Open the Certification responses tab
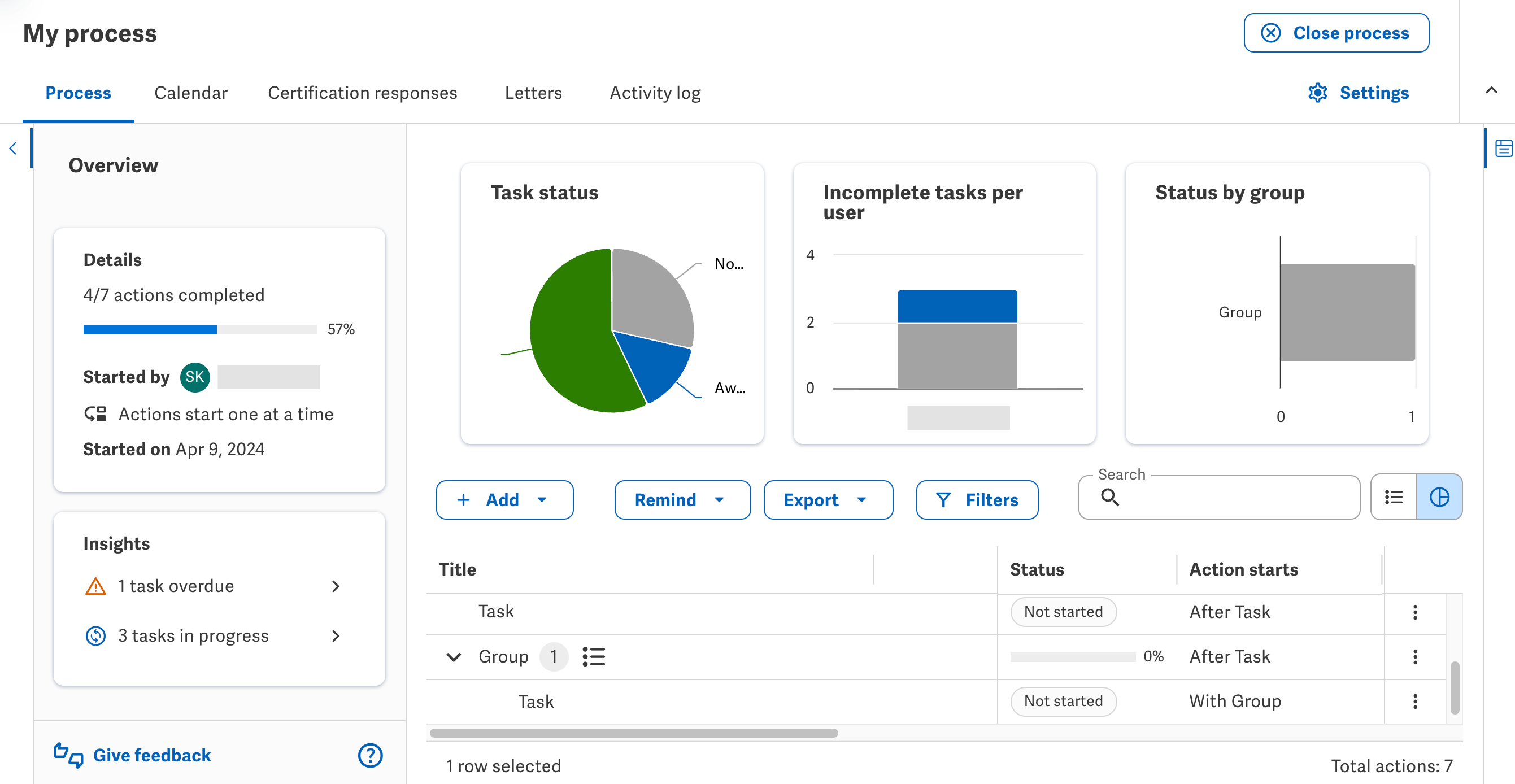Image resolution: width=1515 pixels, height=784 pixels. point(362,93)
